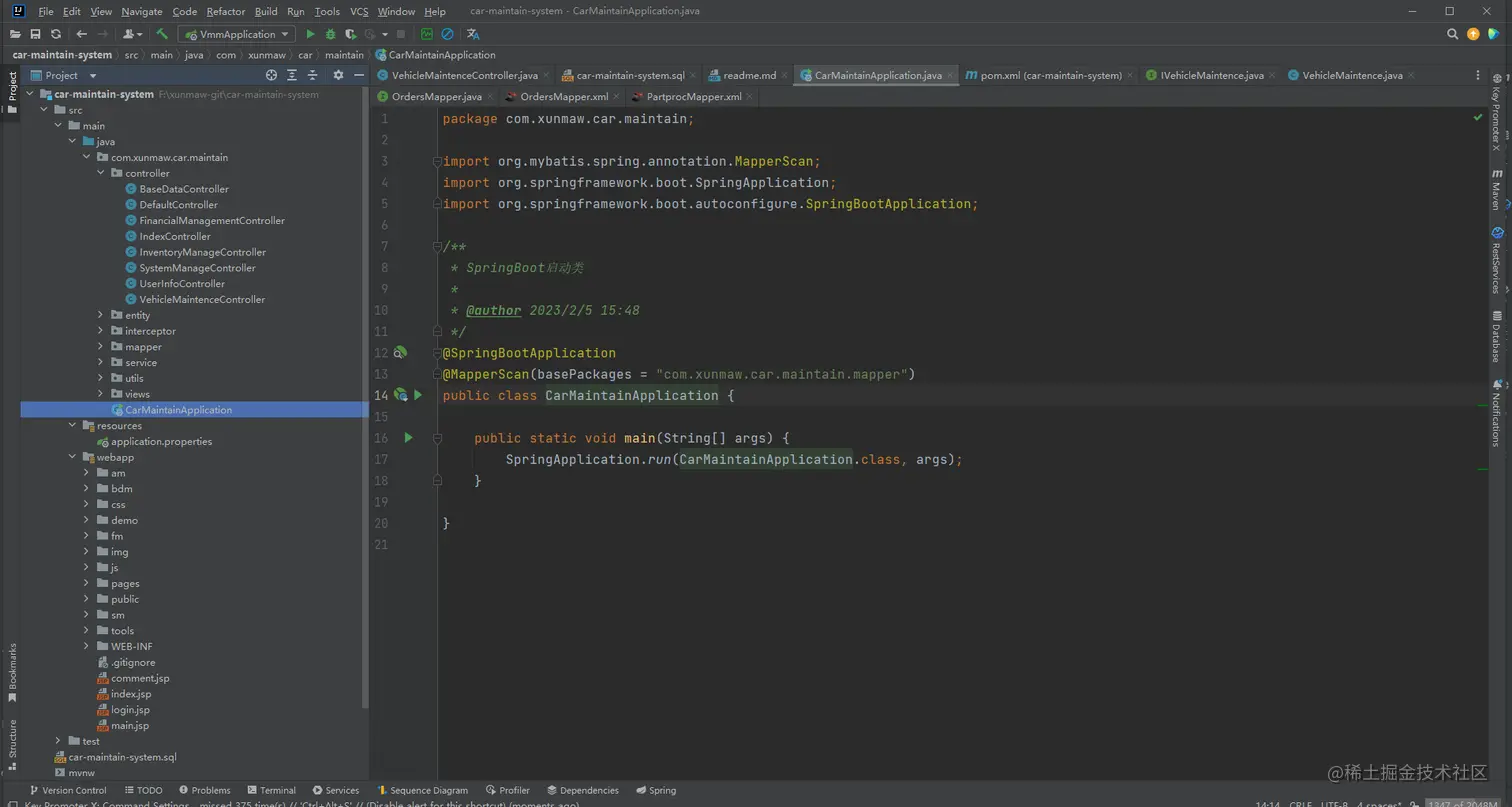
Task: Select application.properties in project tree
Action: point(161,441)
